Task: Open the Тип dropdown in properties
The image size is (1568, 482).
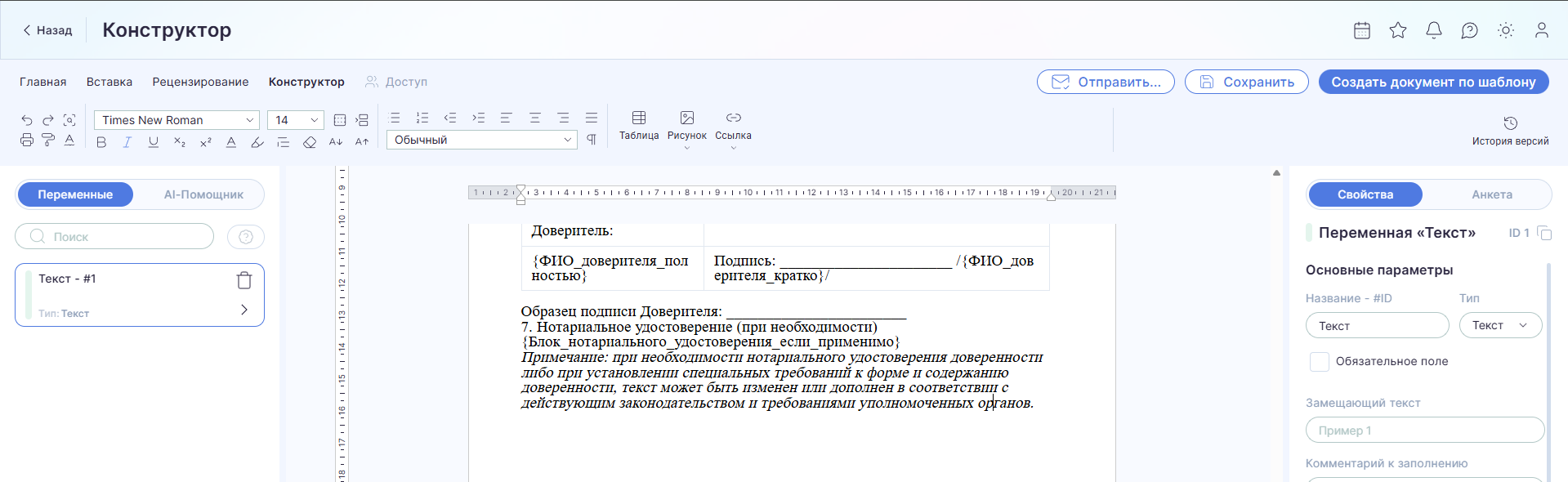Action: click(1500, 325)
